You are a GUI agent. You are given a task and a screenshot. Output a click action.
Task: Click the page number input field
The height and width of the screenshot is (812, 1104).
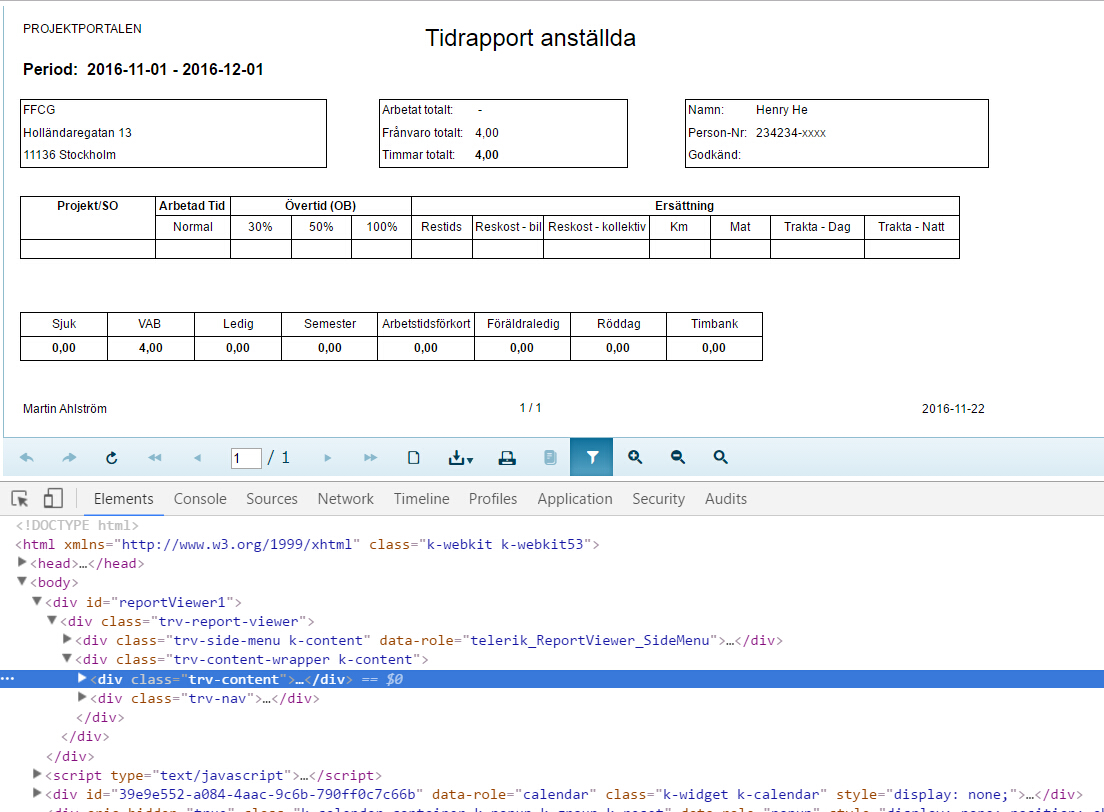246,458
